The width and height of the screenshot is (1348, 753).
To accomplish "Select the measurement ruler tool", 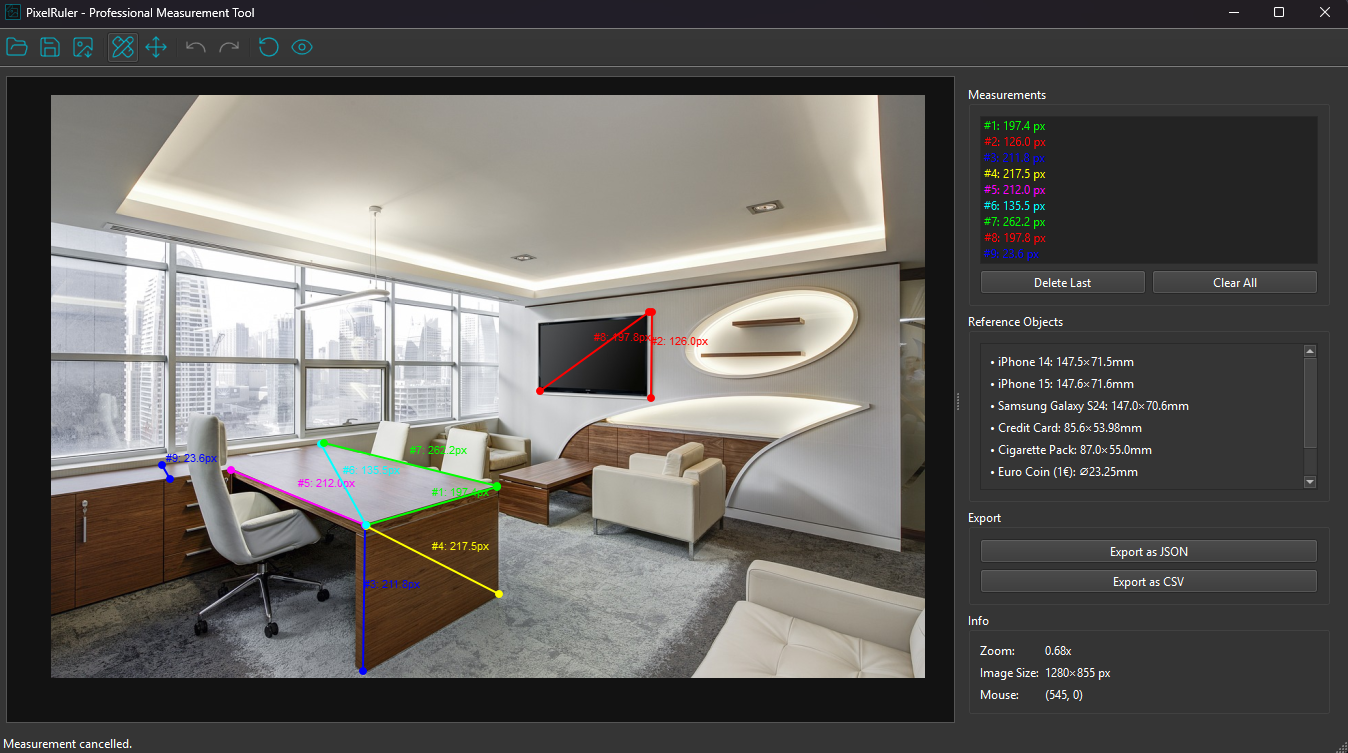I will pos(122,46).
